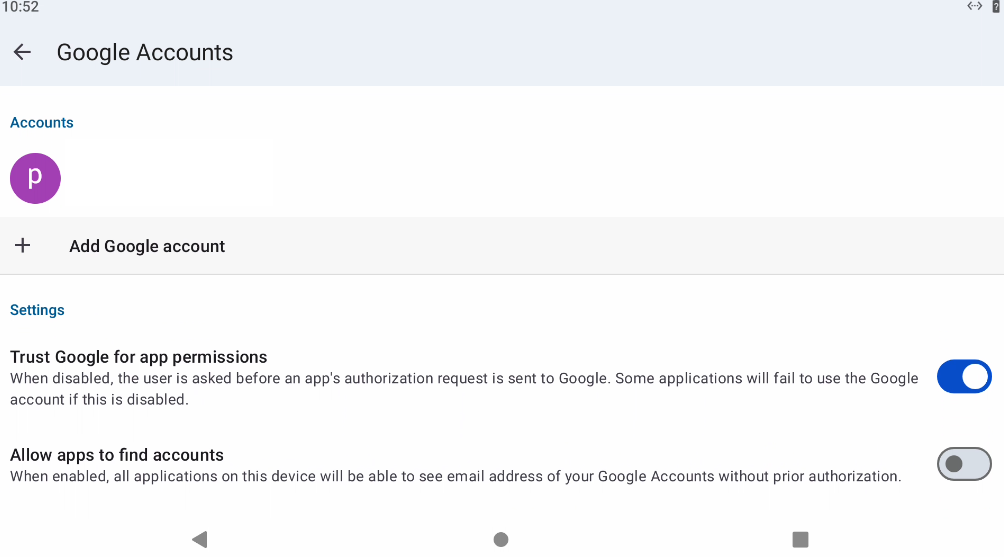Image resolution: width=1004 pixels, height=557 pixels.
Task: Tap the Allow apps description text
Action: 455,476
